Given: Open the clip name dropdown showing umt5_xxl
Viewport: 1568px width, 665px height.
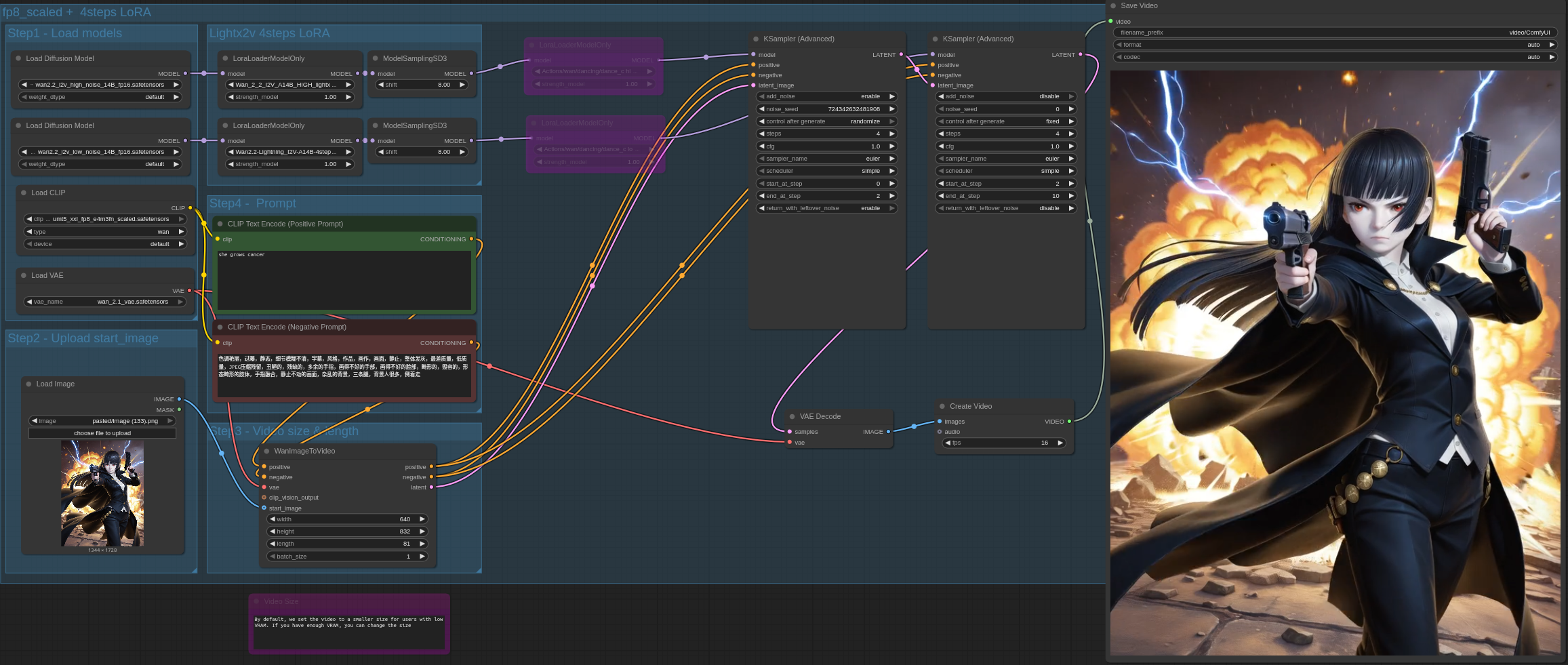Looking at the screenshot, I should (x=105, y=219).
